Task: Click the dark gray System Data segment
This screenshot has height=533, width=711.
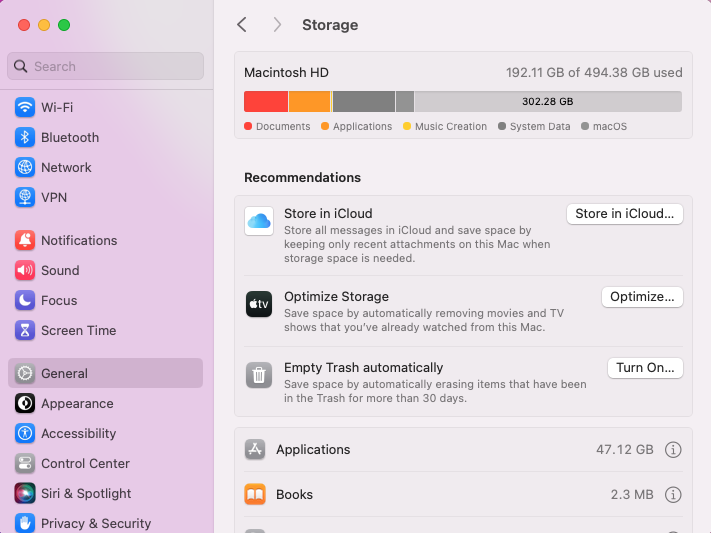Action: 364,102
